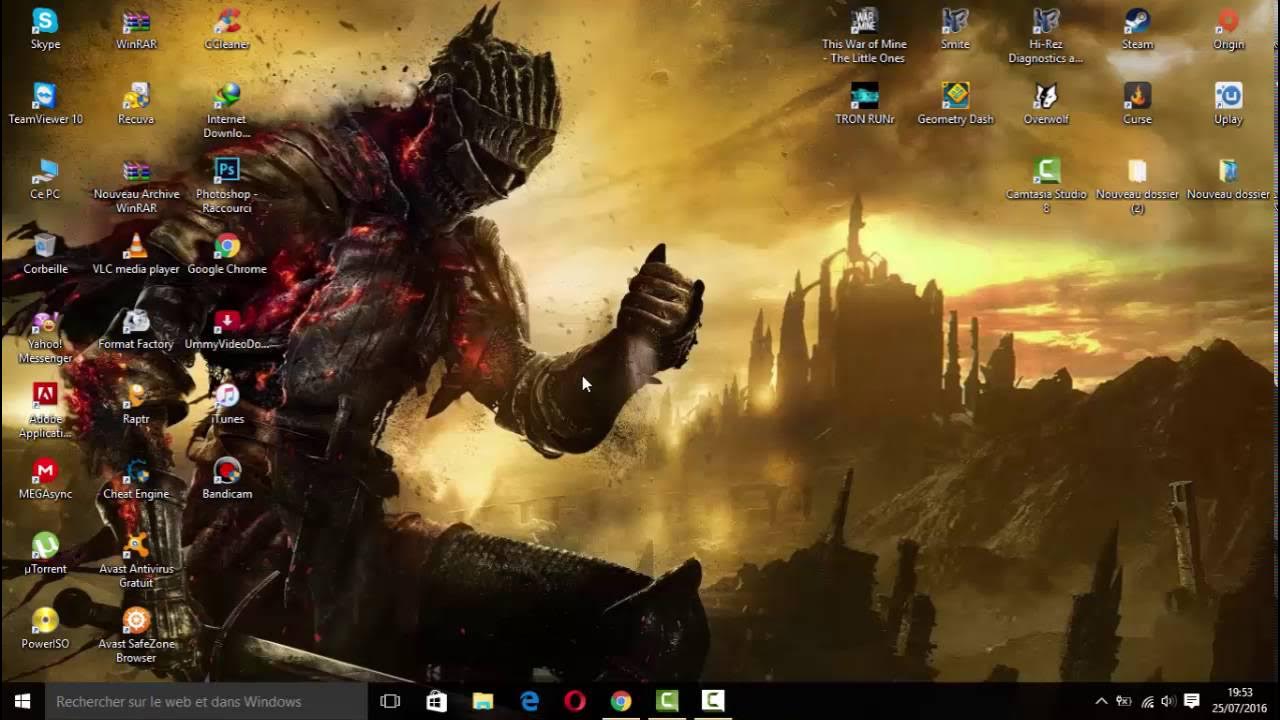Launch Microsoft Edge from the taskbar
Screen dimensions: 1280x720
(x=529, y=701)
